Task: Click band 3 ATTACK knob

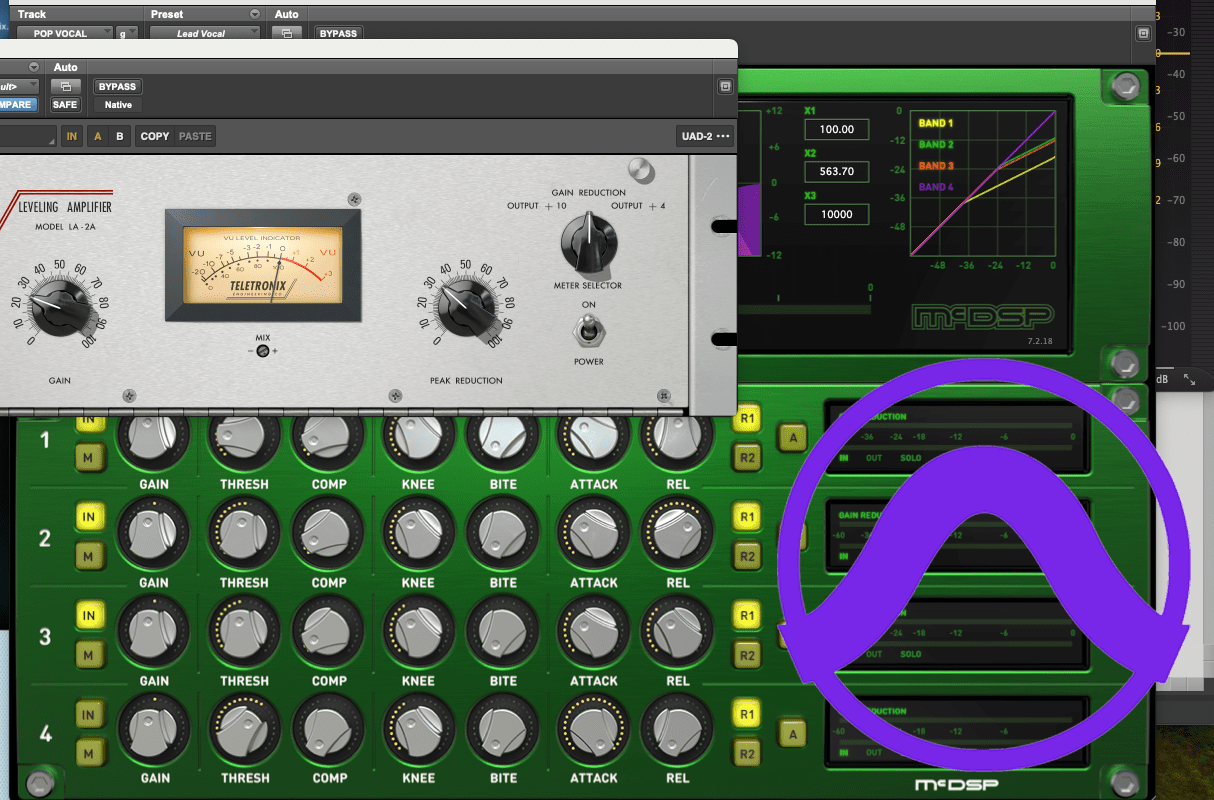Action: coord(594,632)
